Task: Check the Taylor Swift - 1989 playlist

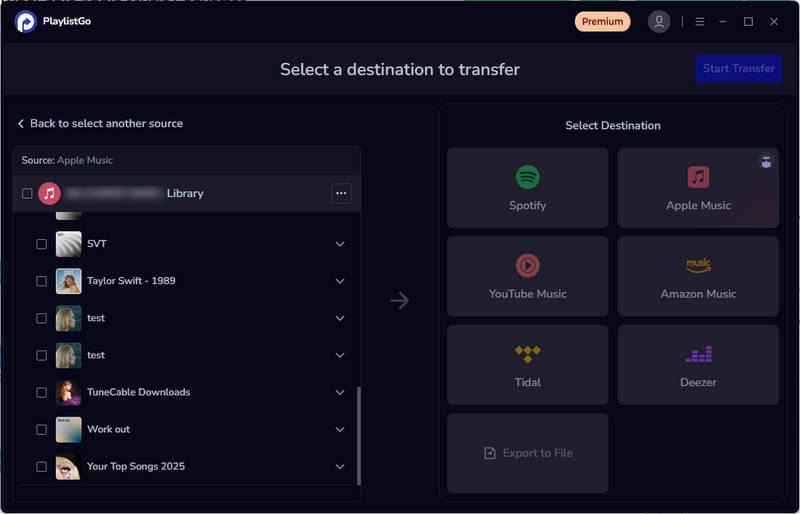Action: tap(42, 281)
